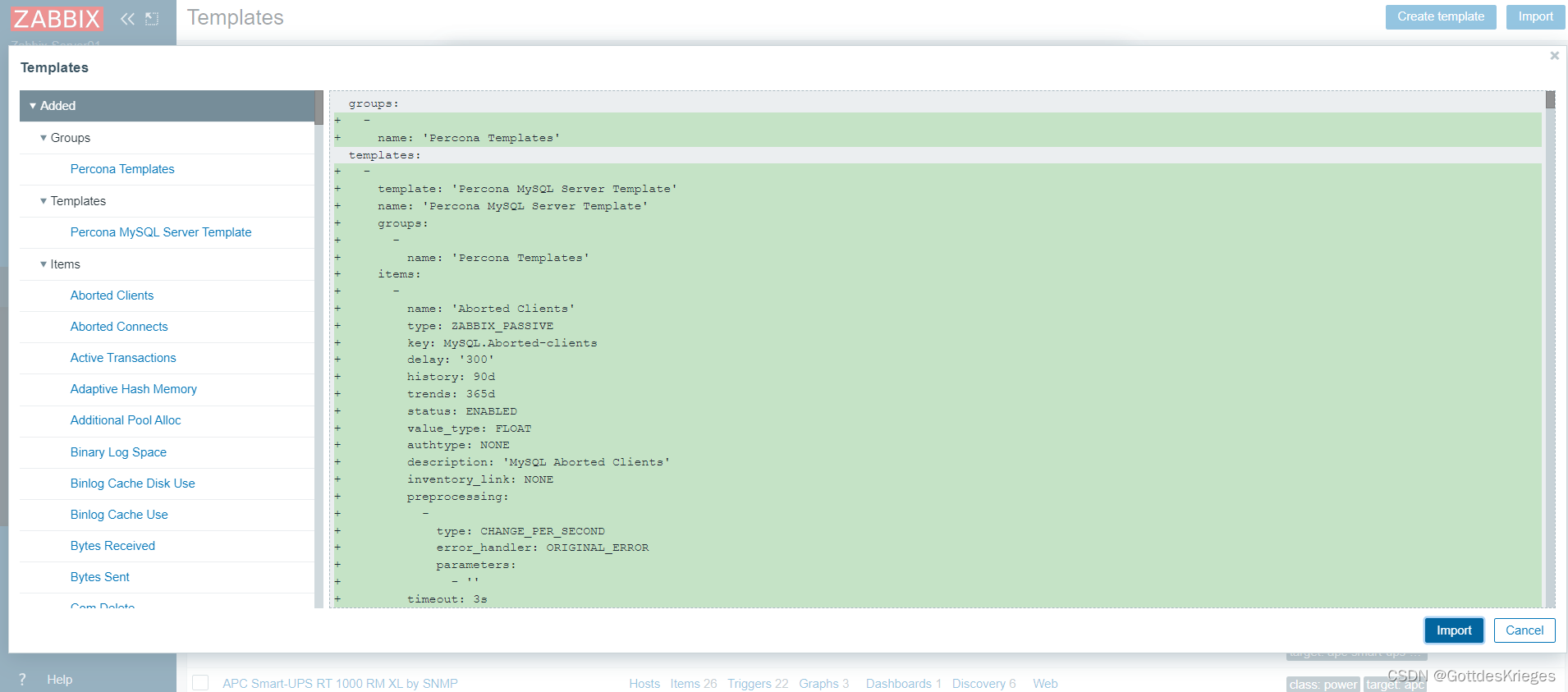Select Binlog Cache Use item
This screenshot has height=692, width=1568.
(x=119, y=515)
